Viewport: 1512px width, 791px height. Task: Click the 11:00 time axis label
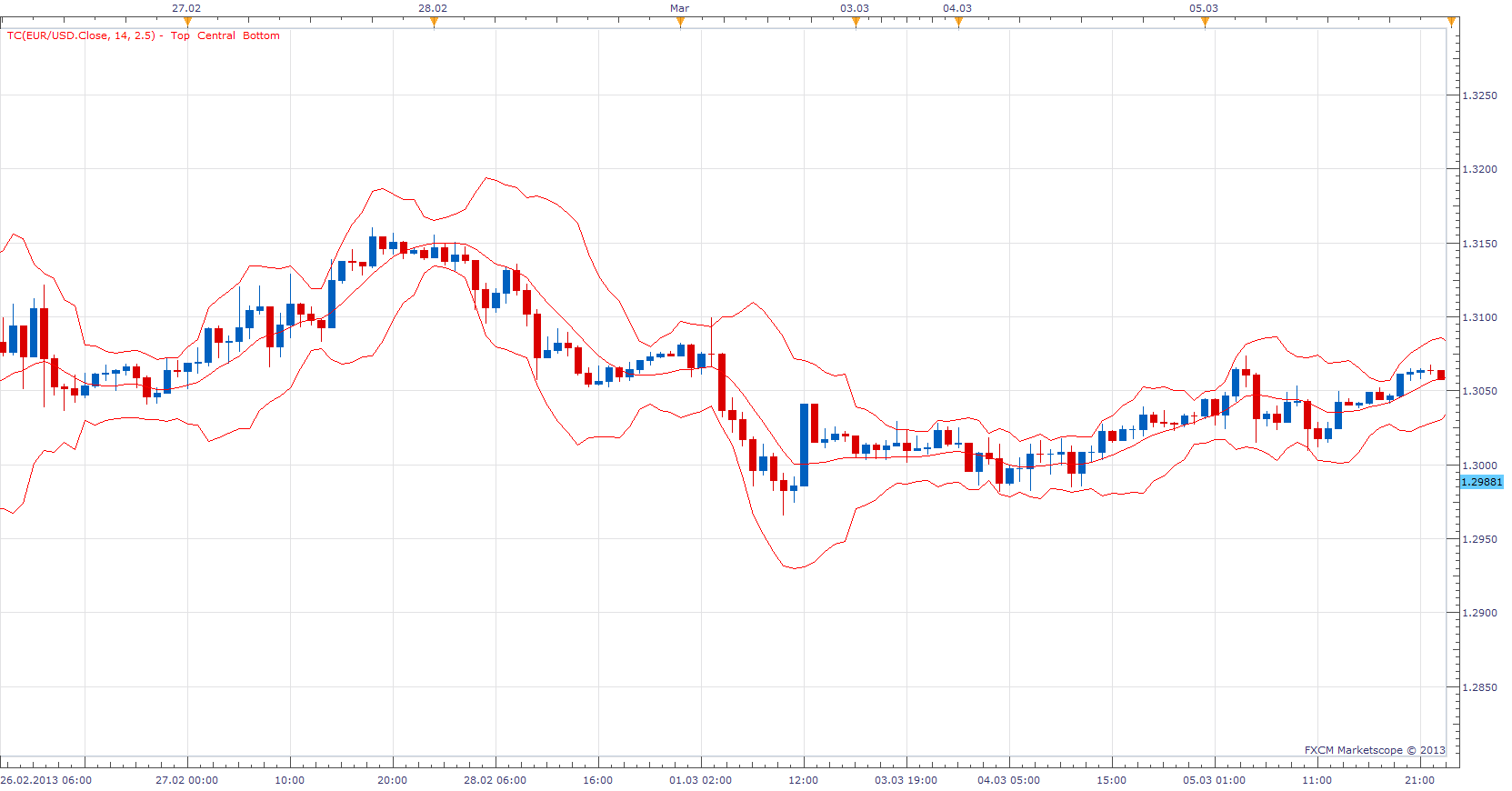pyautogui.click(x=1317, y=780)
